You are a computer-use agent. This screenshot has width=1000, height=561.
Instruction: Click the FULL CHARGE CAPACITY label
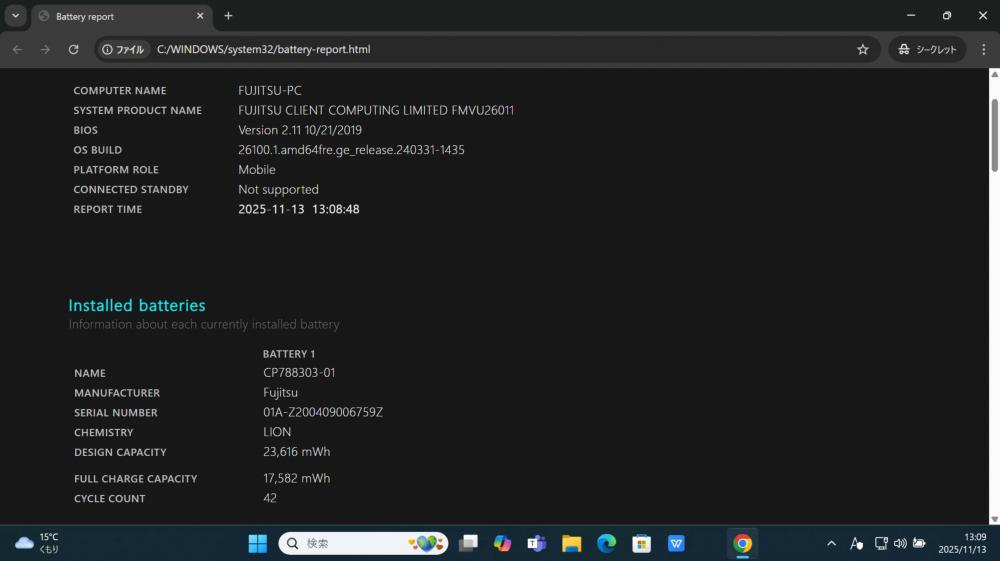[135, 479]
